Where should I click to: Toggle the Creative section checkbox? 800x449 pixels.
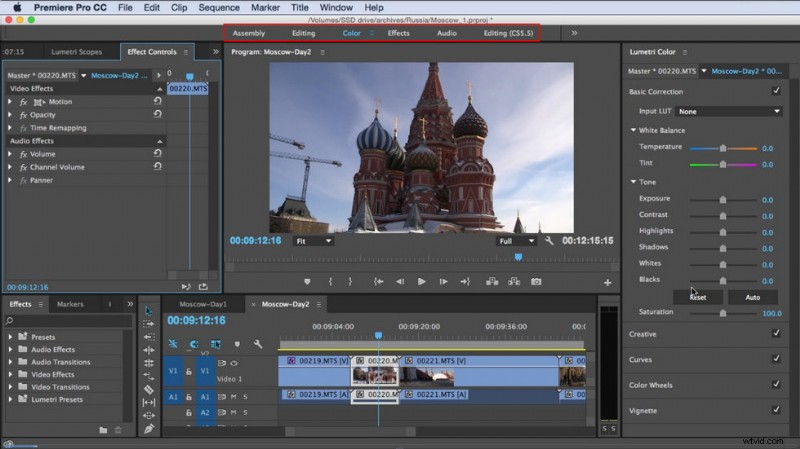776,333
